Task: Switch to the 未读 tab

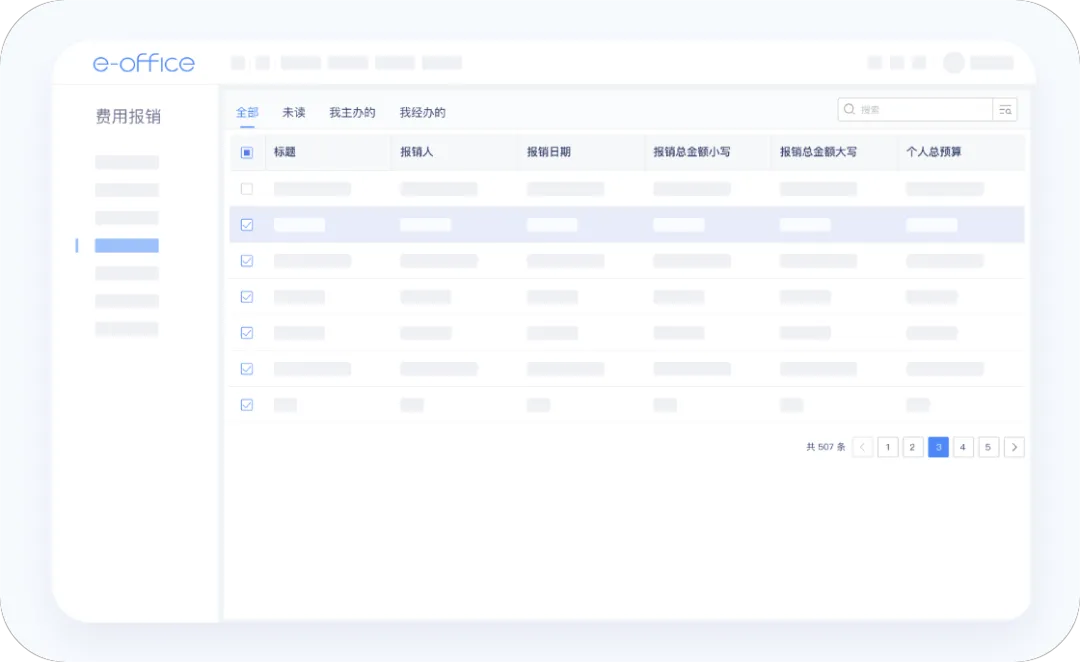Action: pyautogui.click(x=293, y=113)
